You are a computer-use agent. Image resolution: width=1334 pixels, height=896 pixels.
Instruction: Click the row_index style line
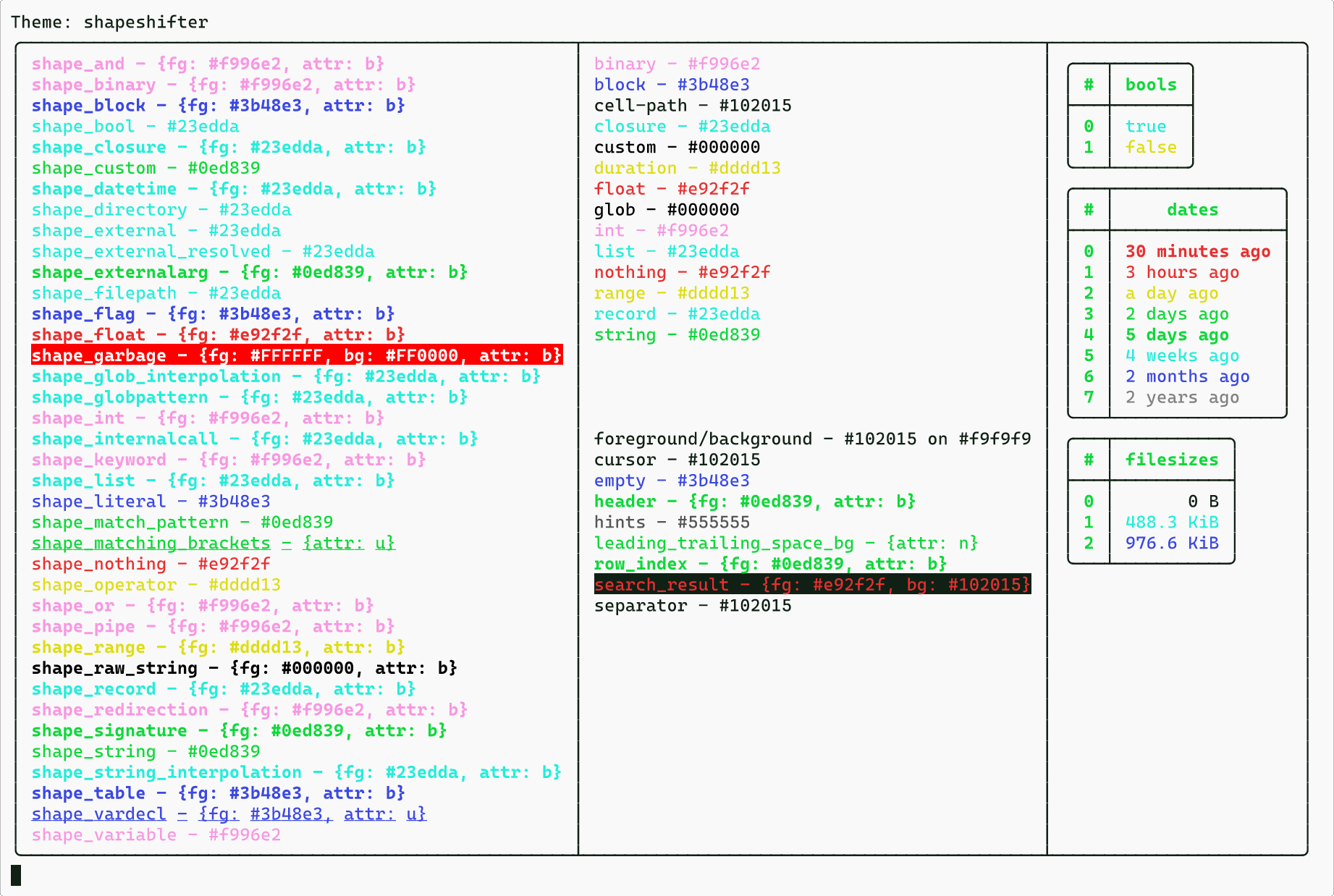770,564
